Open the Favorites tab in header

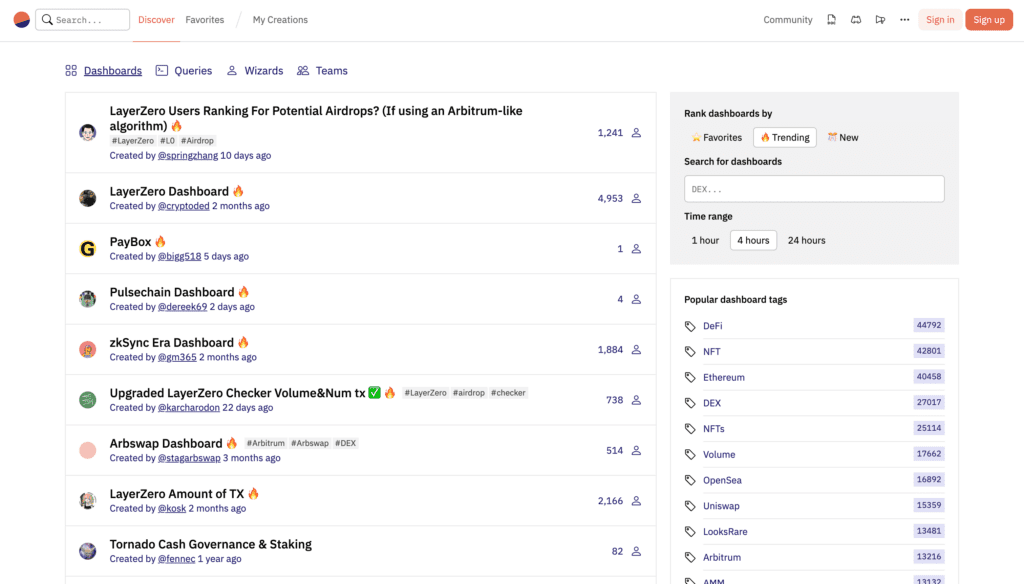(x=204, y=20)
